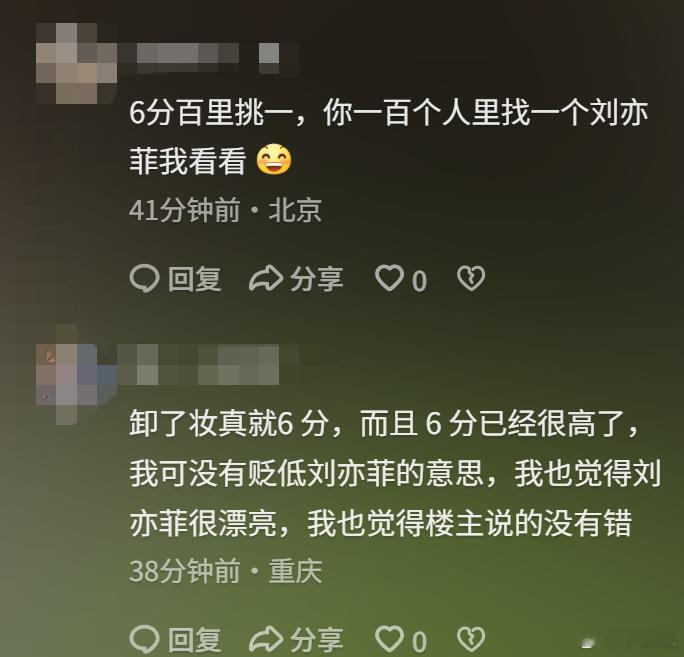Click the 38分钟前 · 重庆 timestamp
Viewport: 684px width, 657px height.
[226, 571]
